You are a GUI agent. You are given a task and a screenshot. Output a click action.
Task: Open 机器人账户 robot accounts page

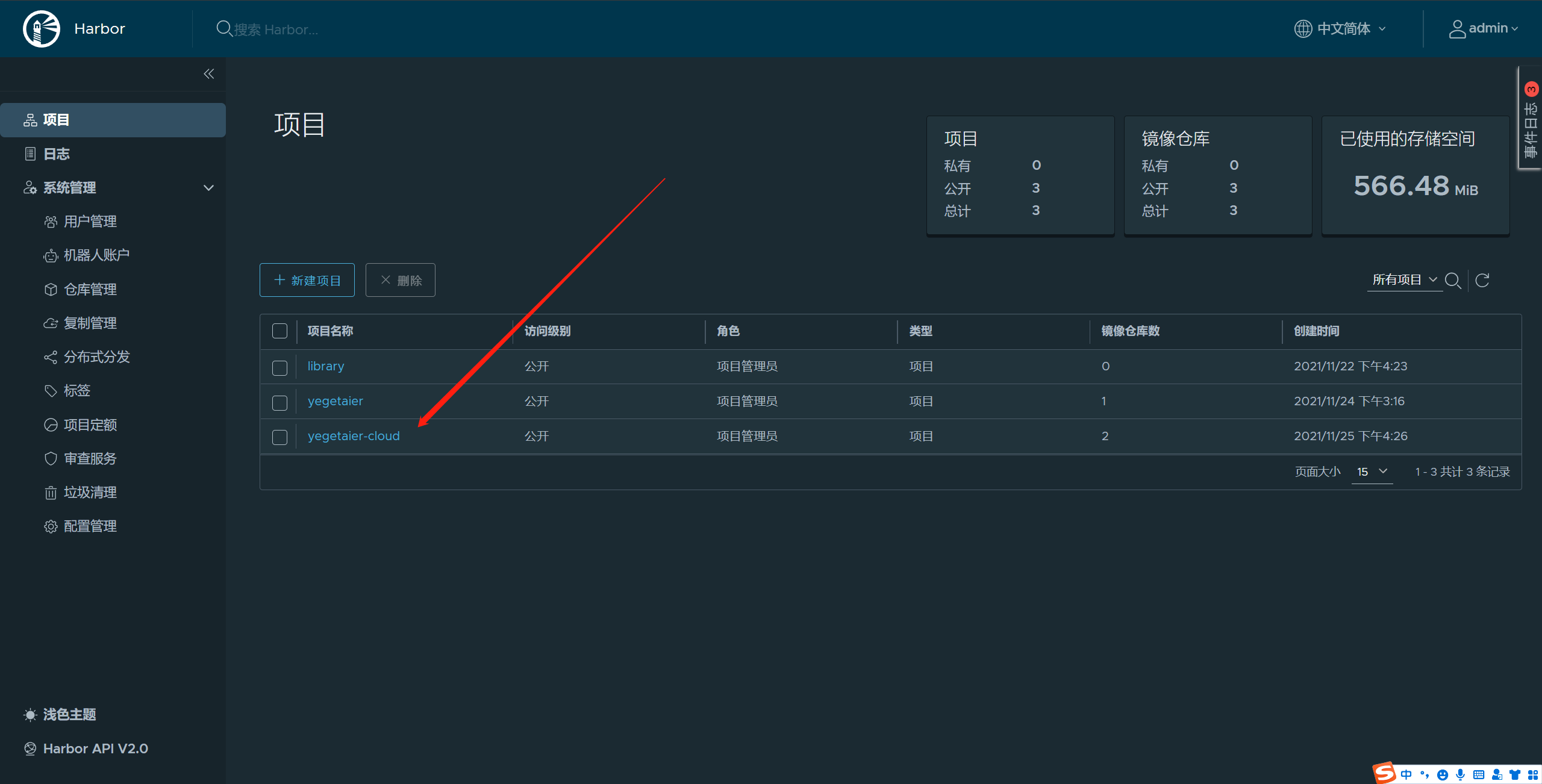pos(96,255)
